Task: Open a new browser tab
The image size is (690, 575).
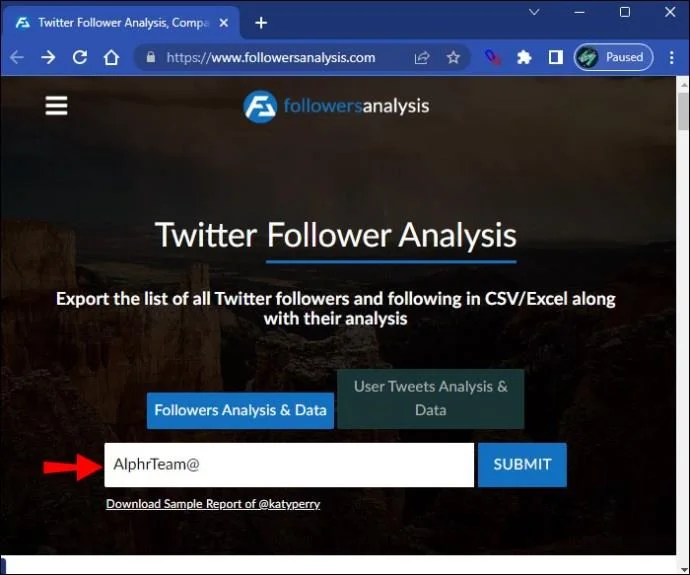Action: 261,23
